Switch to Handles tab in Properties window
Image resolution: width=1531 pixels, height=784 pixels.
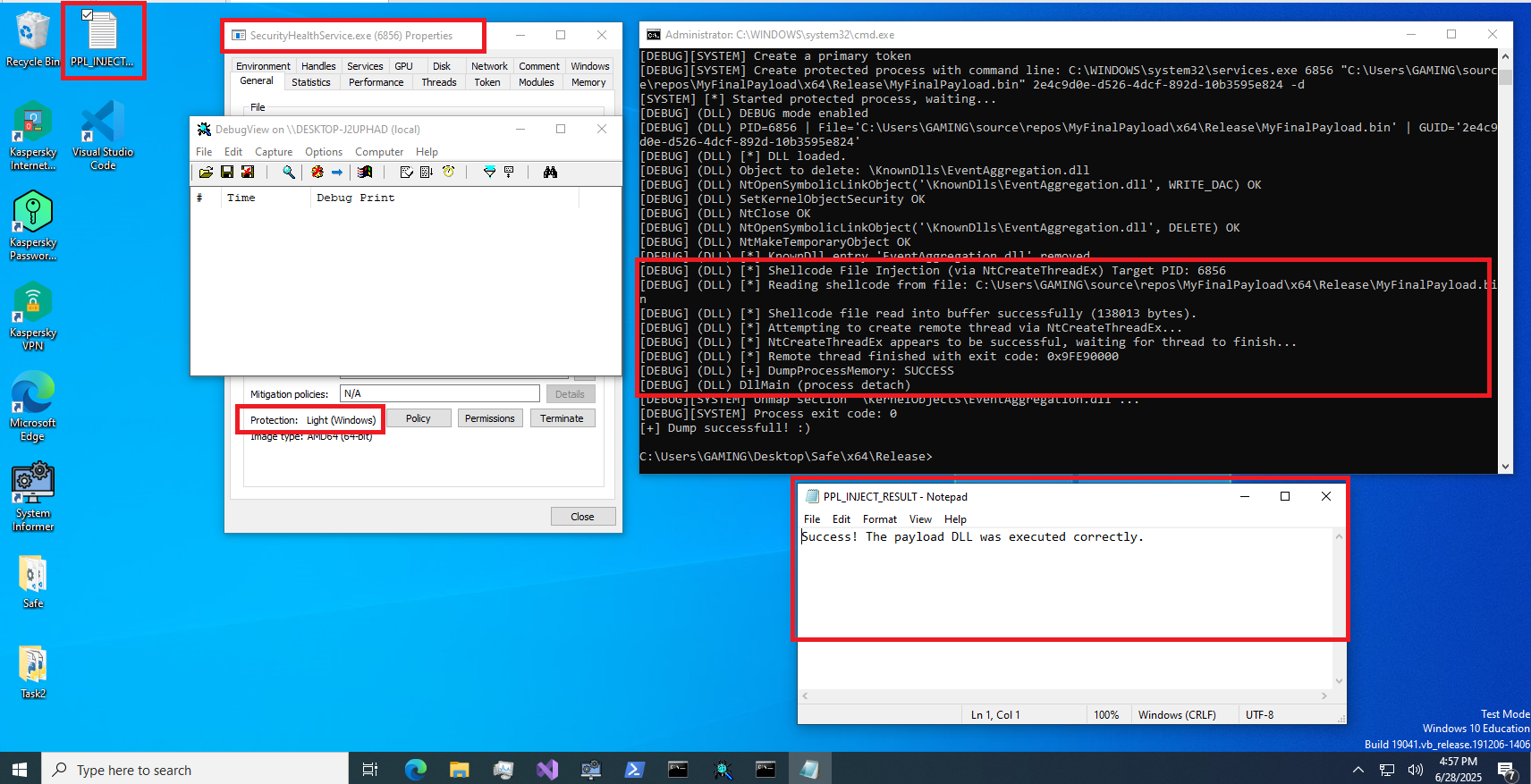click(318, 66)
